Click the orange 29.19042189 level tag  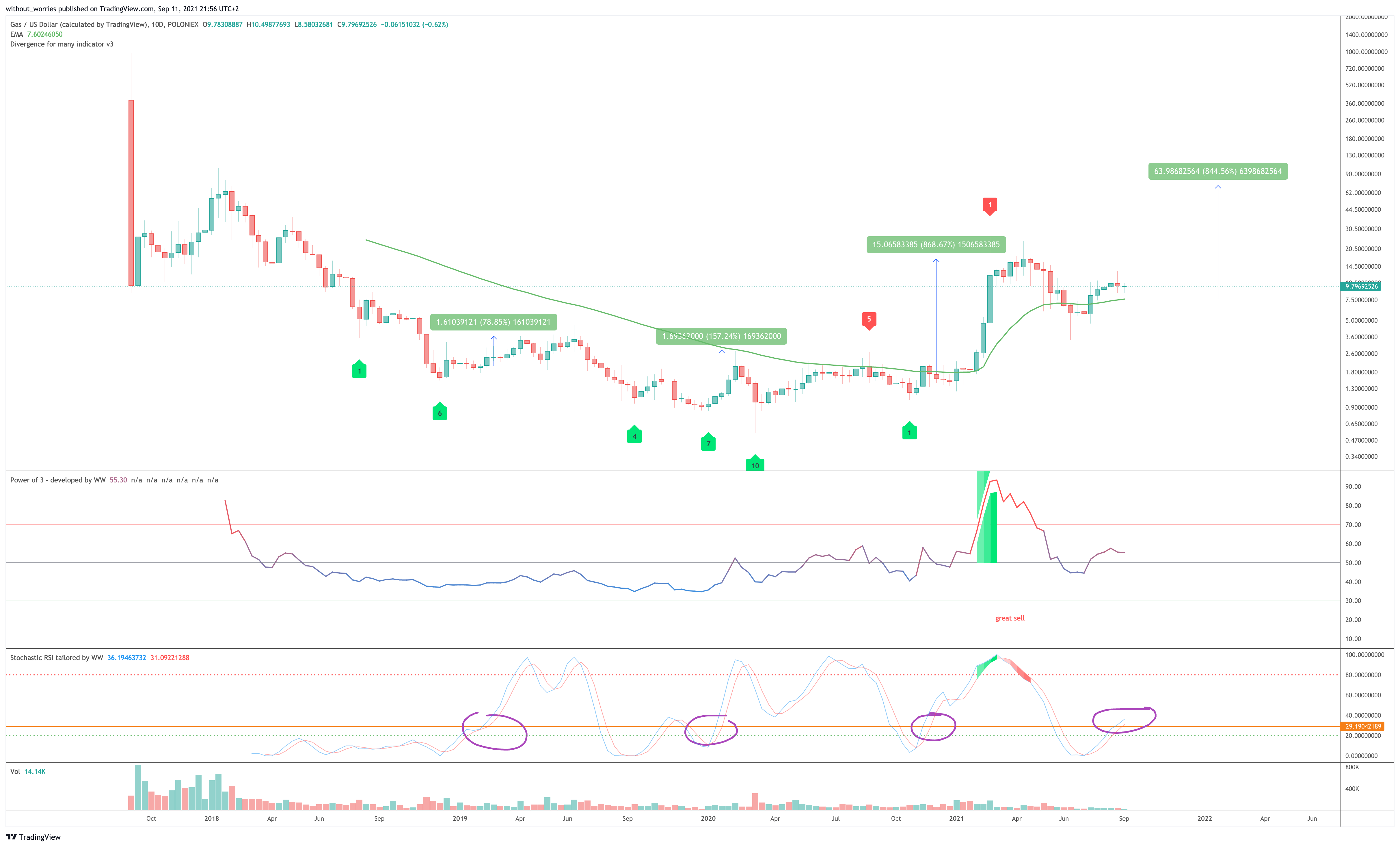point(1362,727)
